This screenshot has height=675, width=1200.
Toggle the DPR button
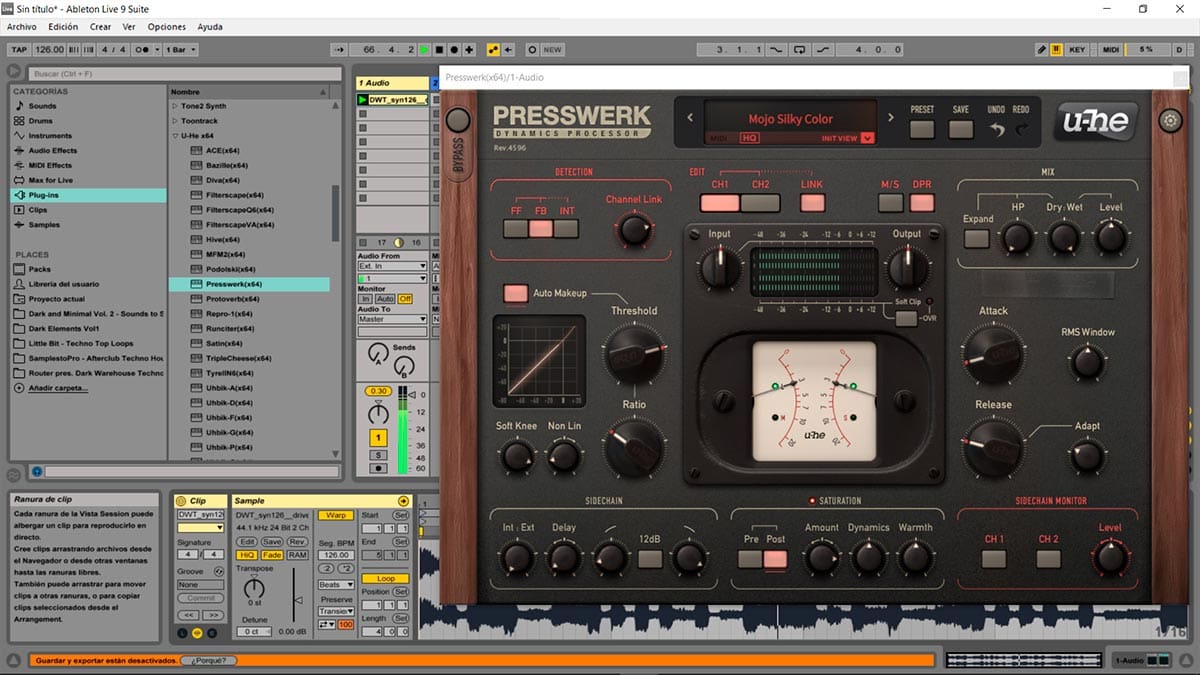(922, 203)
